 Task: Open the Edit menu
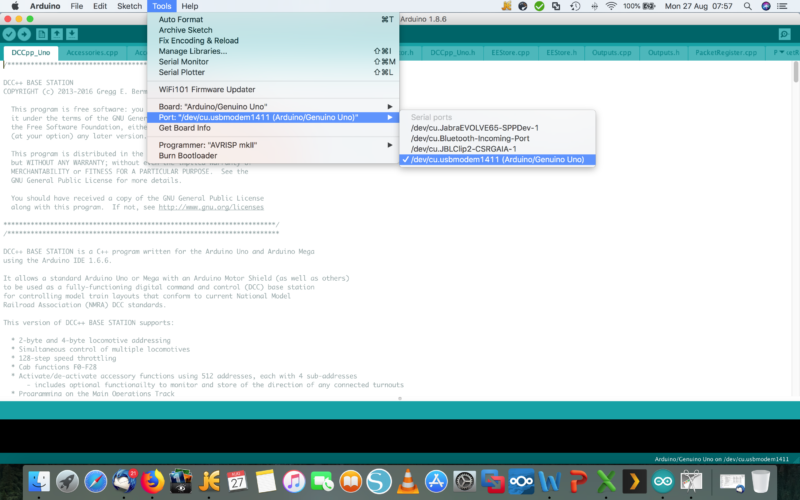pyautogui.click(x=100, y=6)
